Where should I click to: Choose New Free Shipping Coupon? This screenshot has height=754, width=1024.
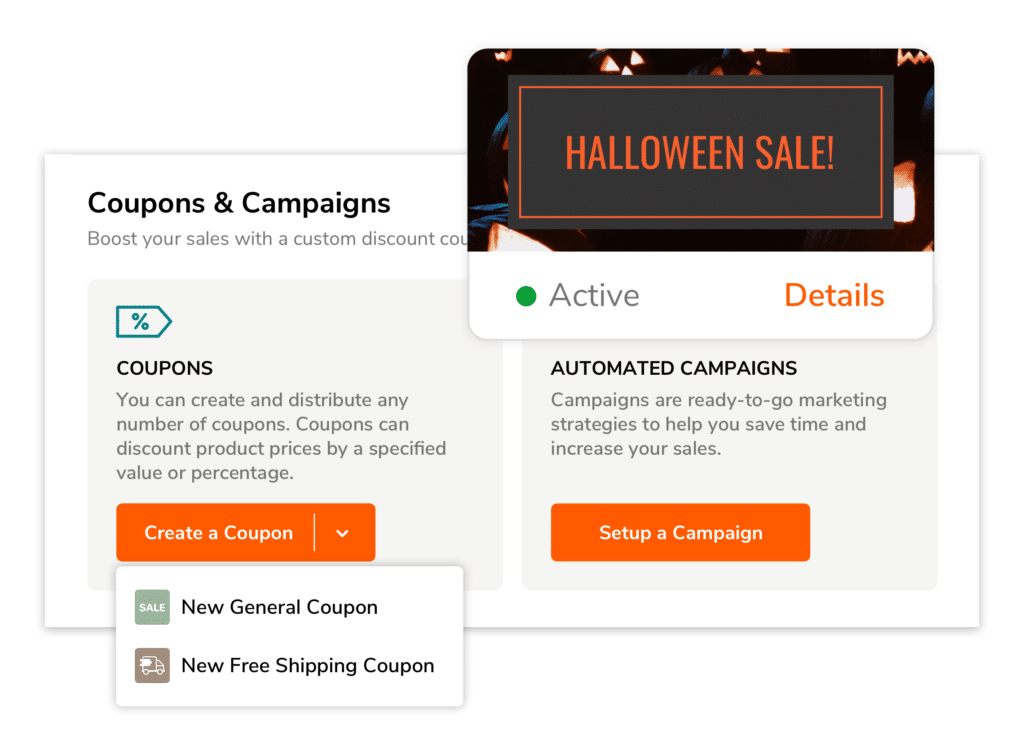(x=307, y=665)
